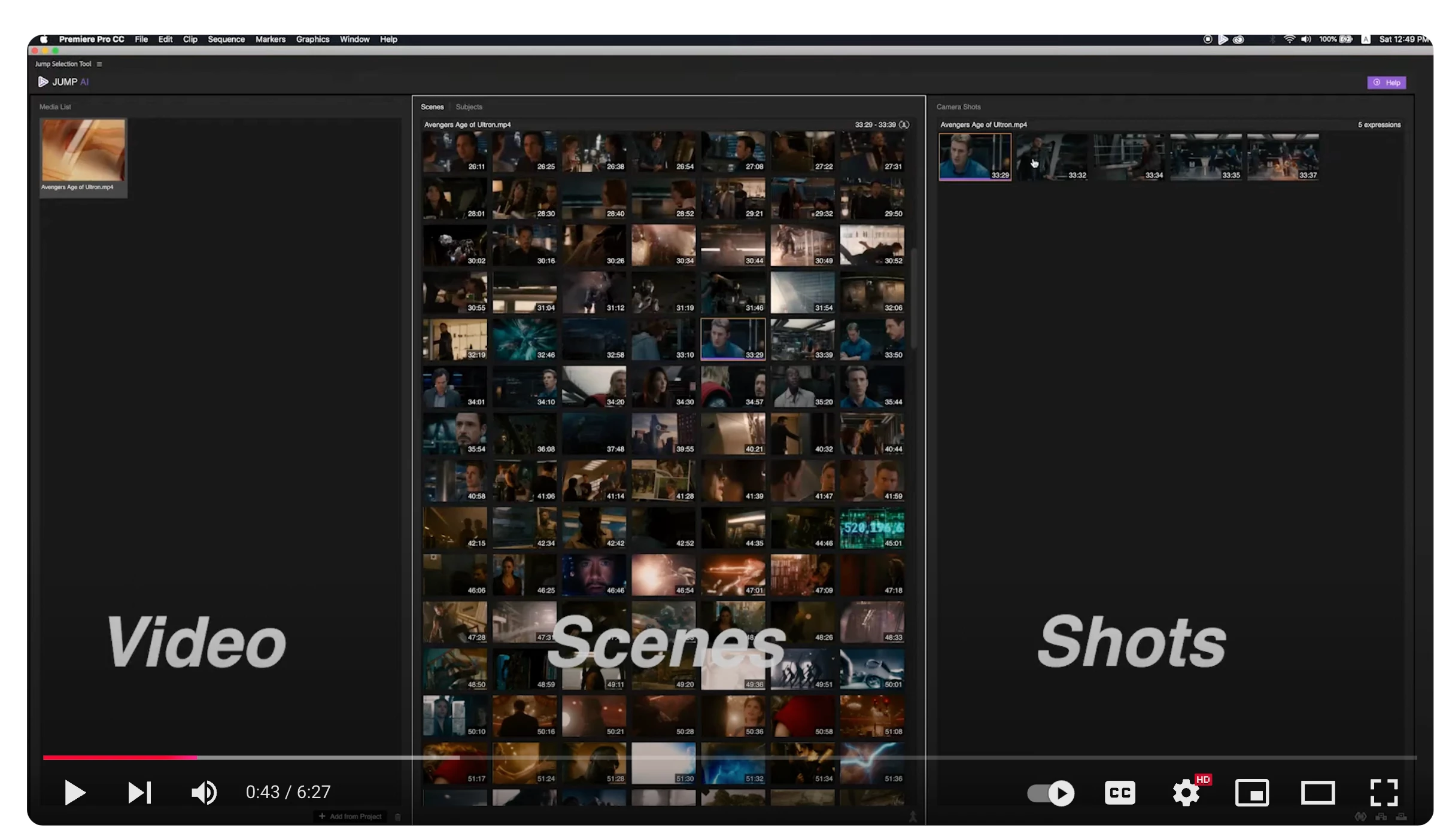This screenshot has height=840, width=1440.
Task: Play the YouTube video
Action: (75, 792)
